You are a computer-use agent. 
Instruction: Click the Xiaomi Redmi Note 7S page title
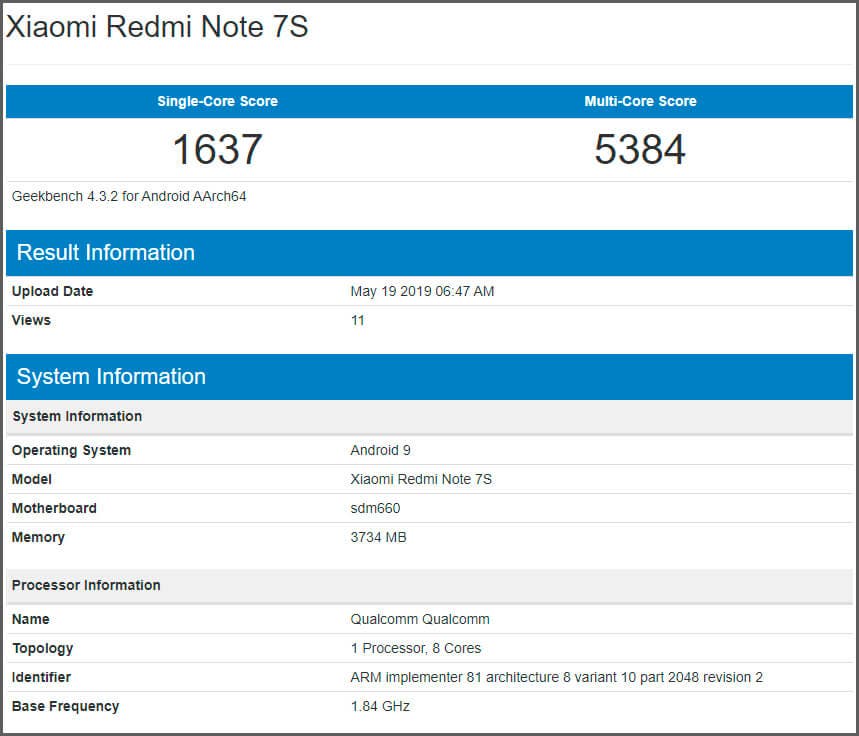(x=155, y=27)
